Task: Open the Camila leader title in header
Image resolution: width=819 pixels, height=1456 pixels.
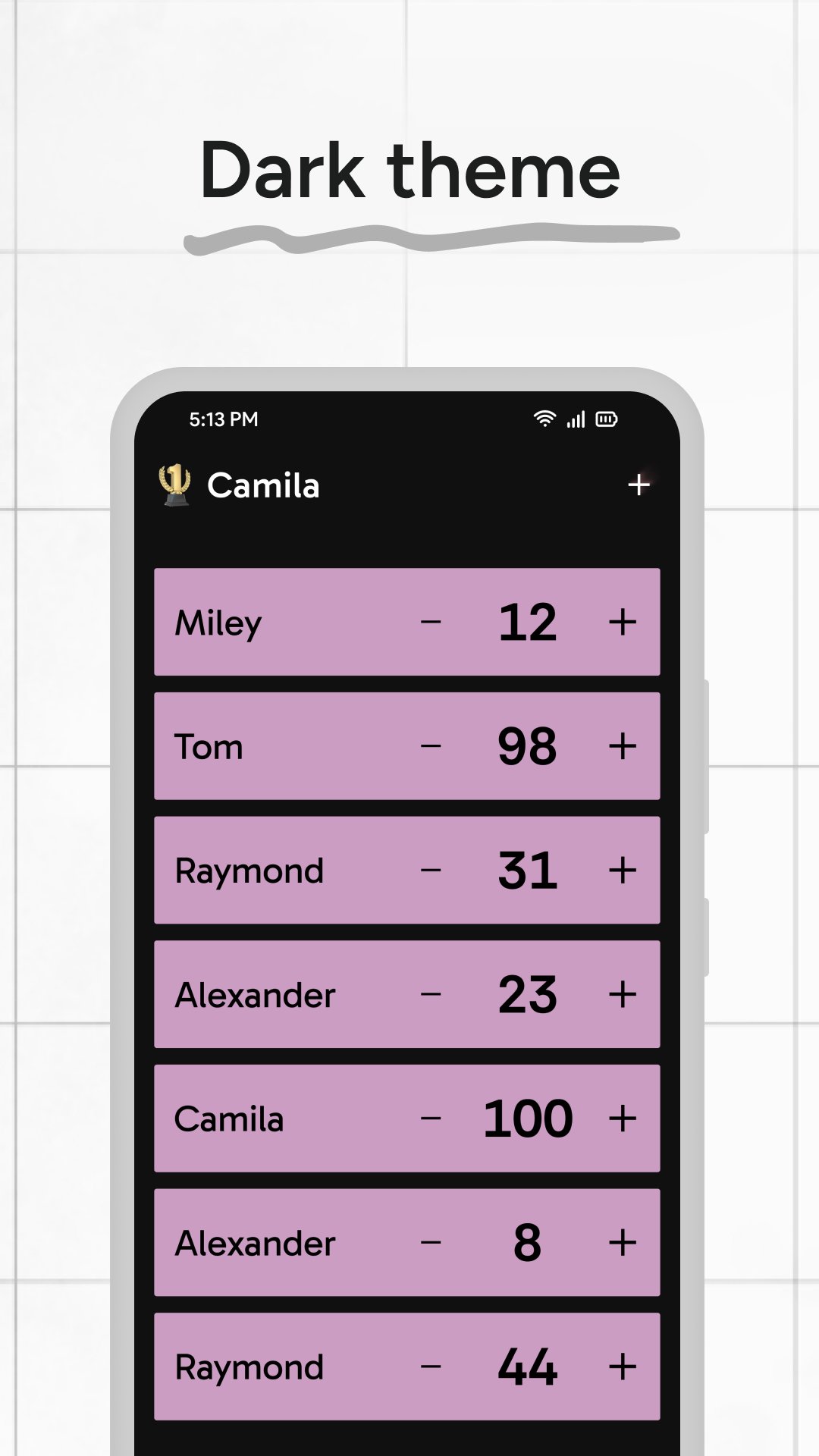Action: 263,485
